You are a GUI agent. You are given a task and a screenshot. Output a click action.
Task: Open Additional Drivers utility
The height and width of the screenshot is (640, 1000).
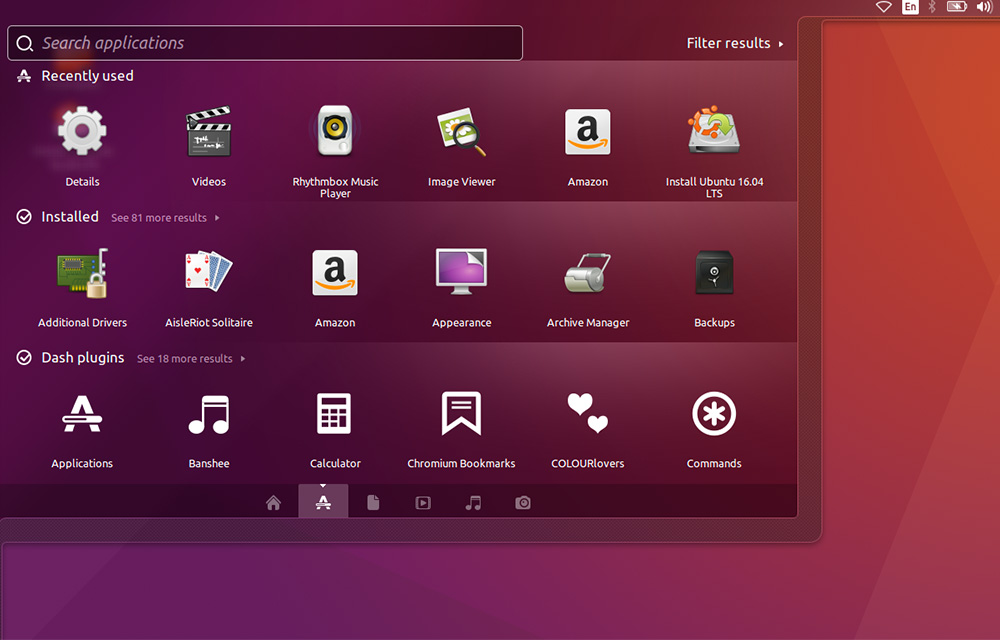(x=82, y=273)
